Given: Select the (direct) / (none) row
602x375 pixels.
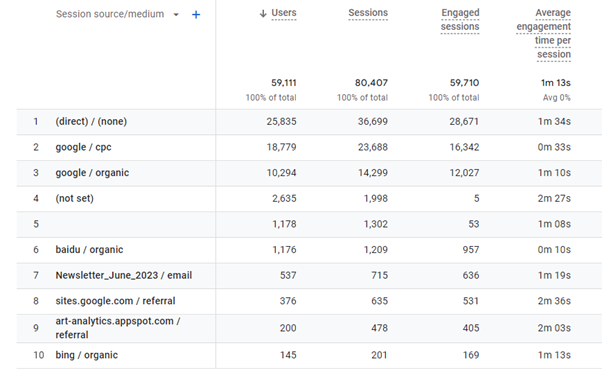Looking at the screenshot, I should (x=309, y=122).
